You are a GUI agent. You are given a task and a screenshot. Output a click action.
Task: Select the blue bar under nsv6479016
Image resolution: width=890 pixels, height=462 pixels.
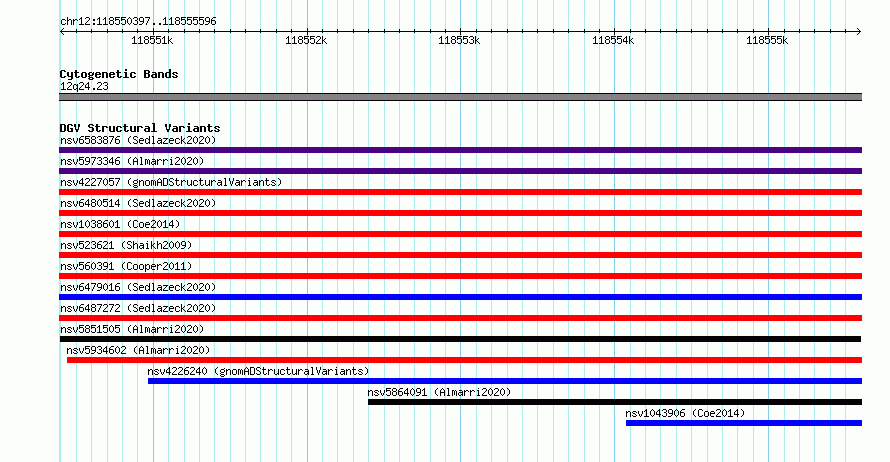[x=460, y=297]
